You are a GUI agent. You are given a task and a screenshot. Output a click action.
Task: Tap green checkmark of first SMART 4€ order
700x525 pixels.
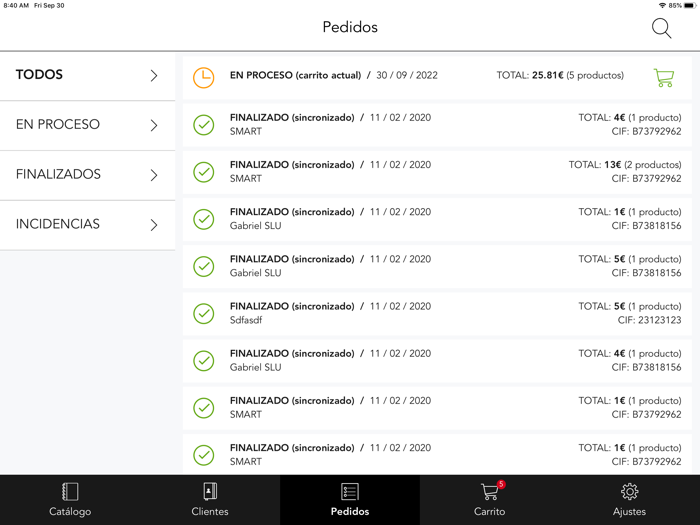coord(203,125)
